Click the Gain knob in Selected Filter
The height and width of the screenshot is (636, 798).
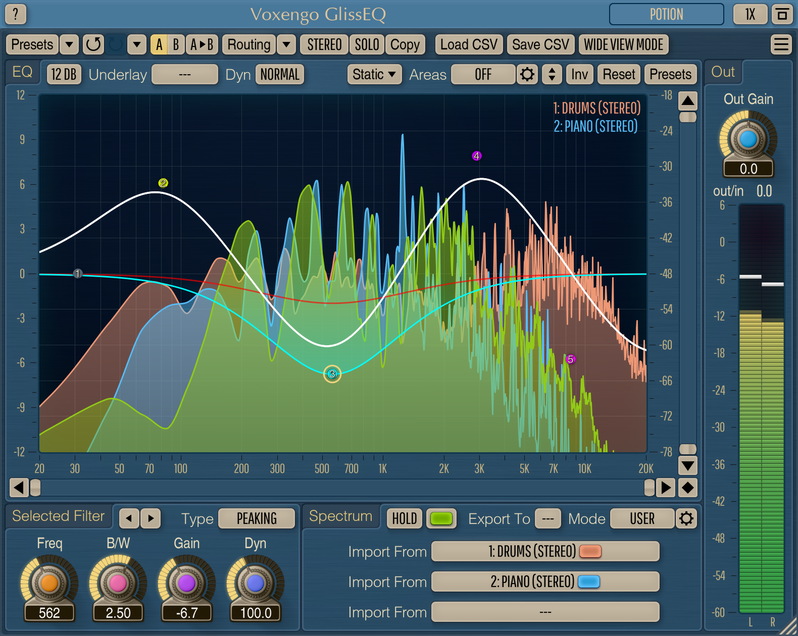(186, 583)
